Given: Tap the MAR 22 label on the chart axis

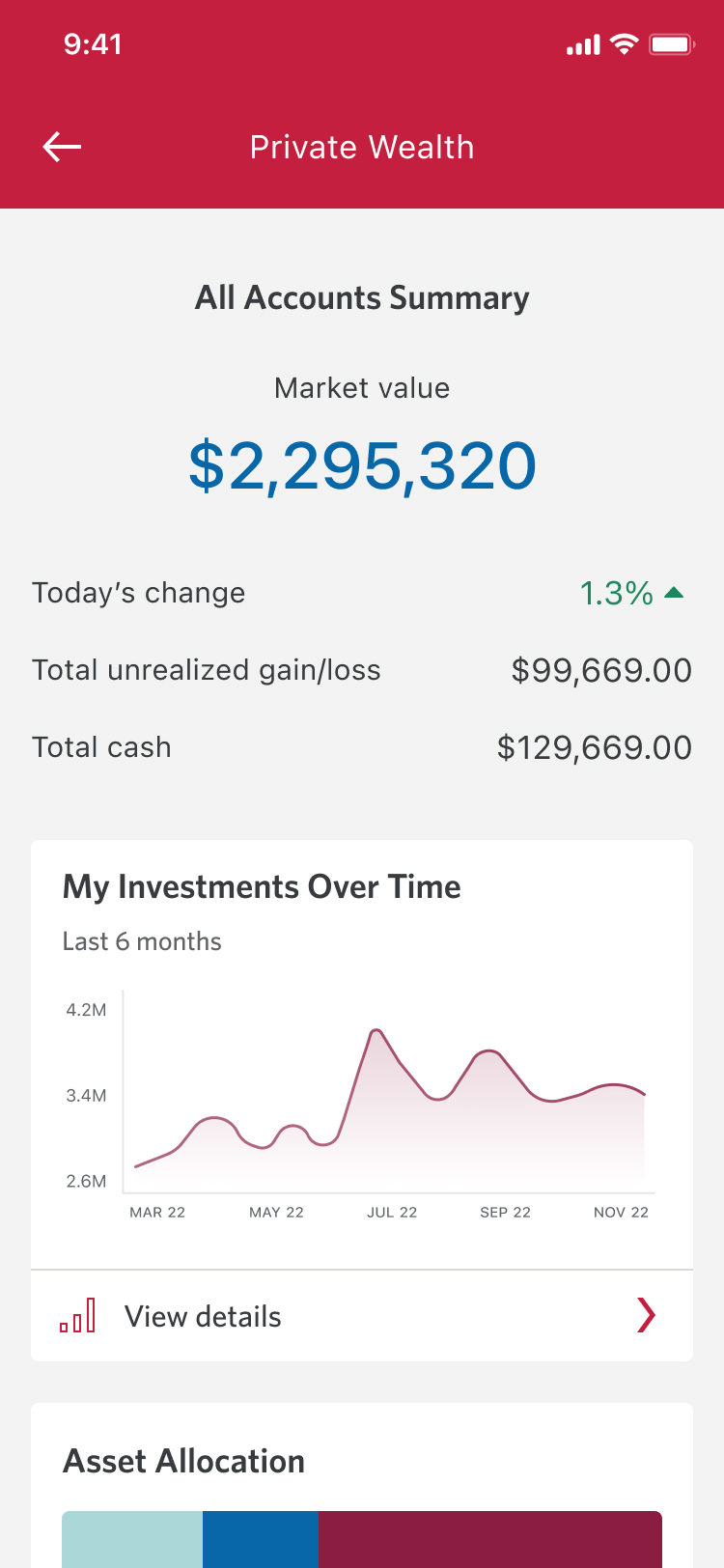Looking at the screenshot, I should 157,1213.
